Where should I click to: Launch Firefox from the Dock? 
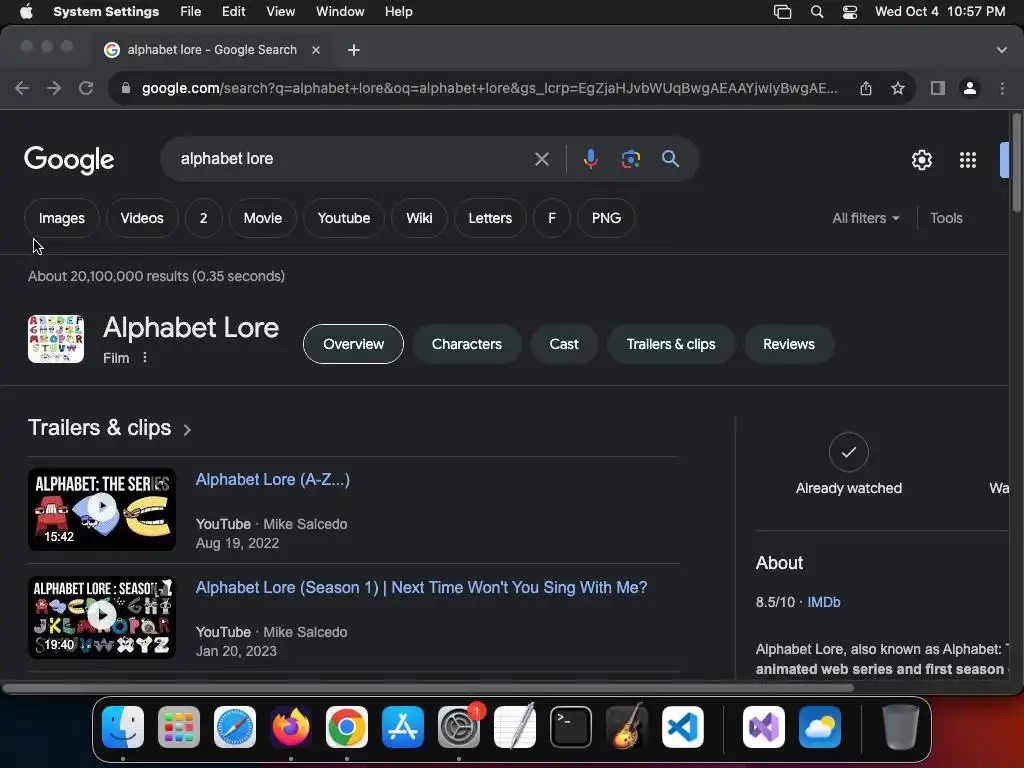[x=291, y=727]
